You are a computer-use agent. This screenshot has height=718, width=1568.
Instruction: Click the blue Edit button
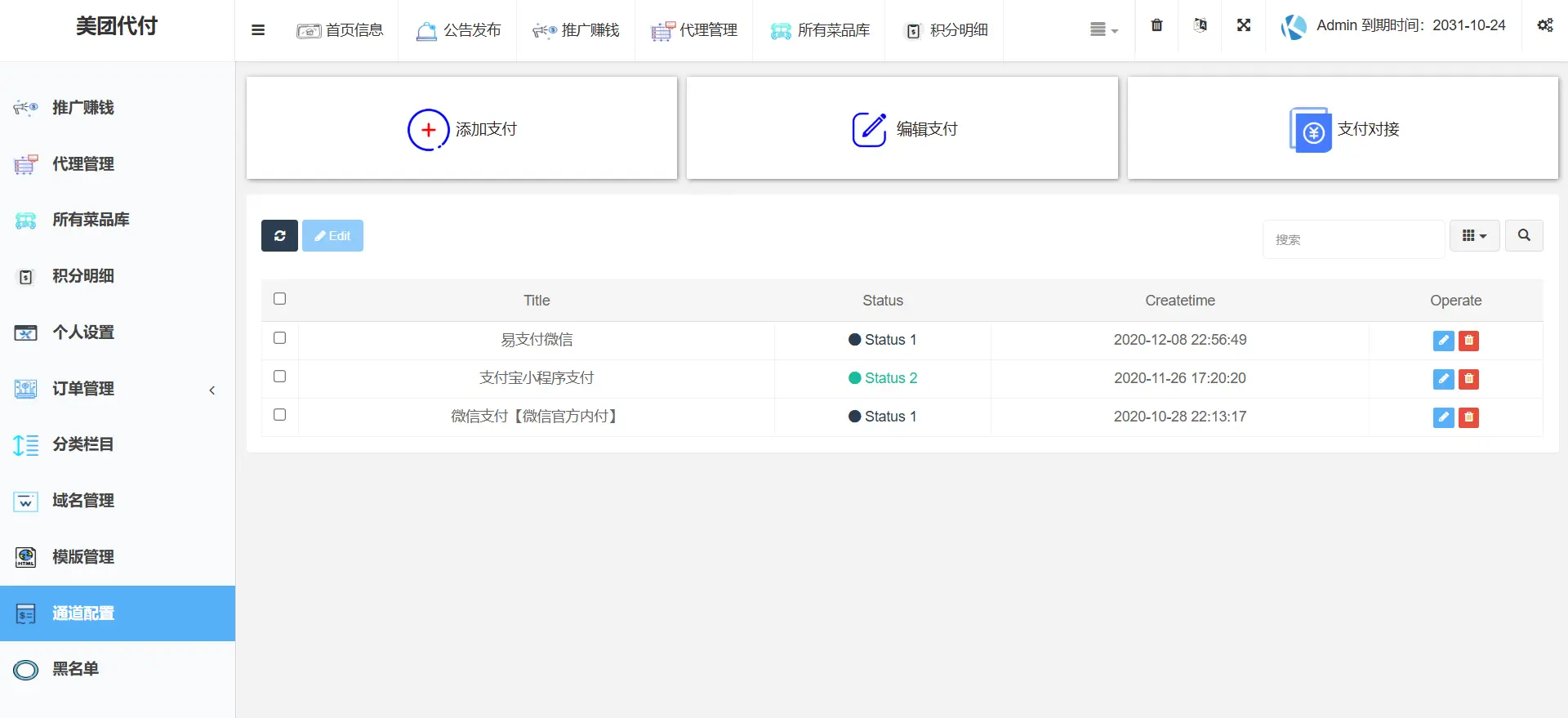[x=332, y=235]
